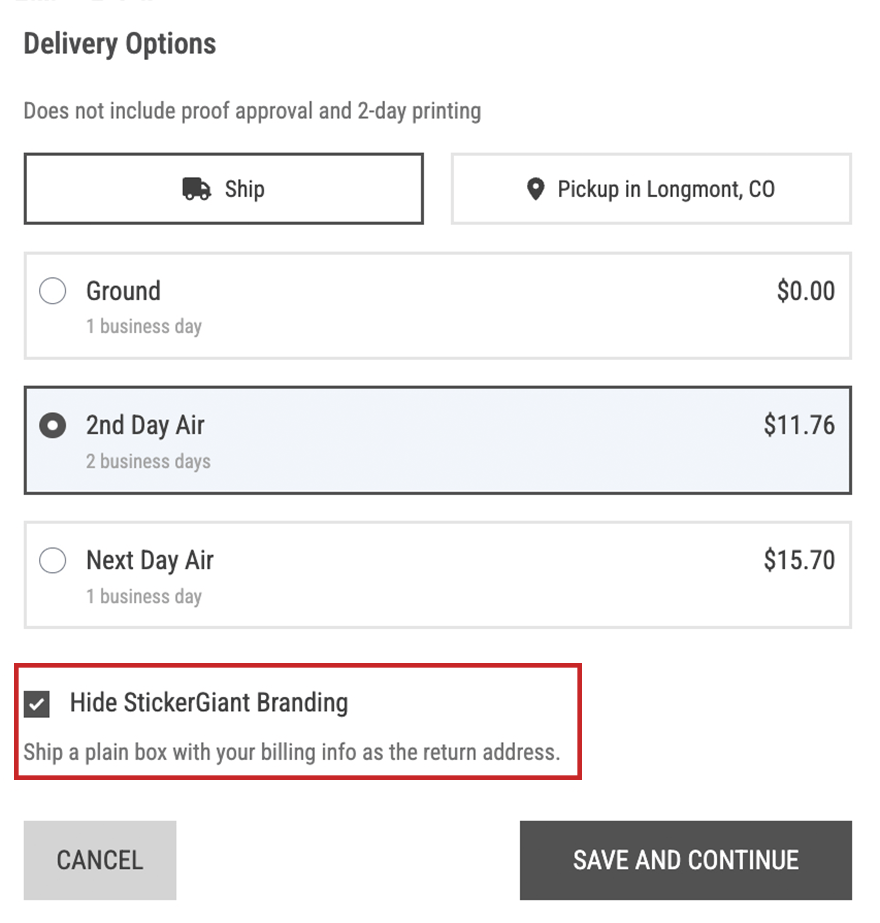
Task: Click the empty circle beside Ground
Action: click(x=52, y=291)
